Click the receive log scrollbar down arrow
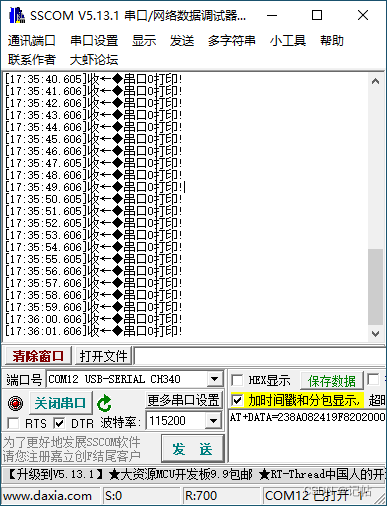Viewport: 387px width, 506px height. [x=375, y=333]
